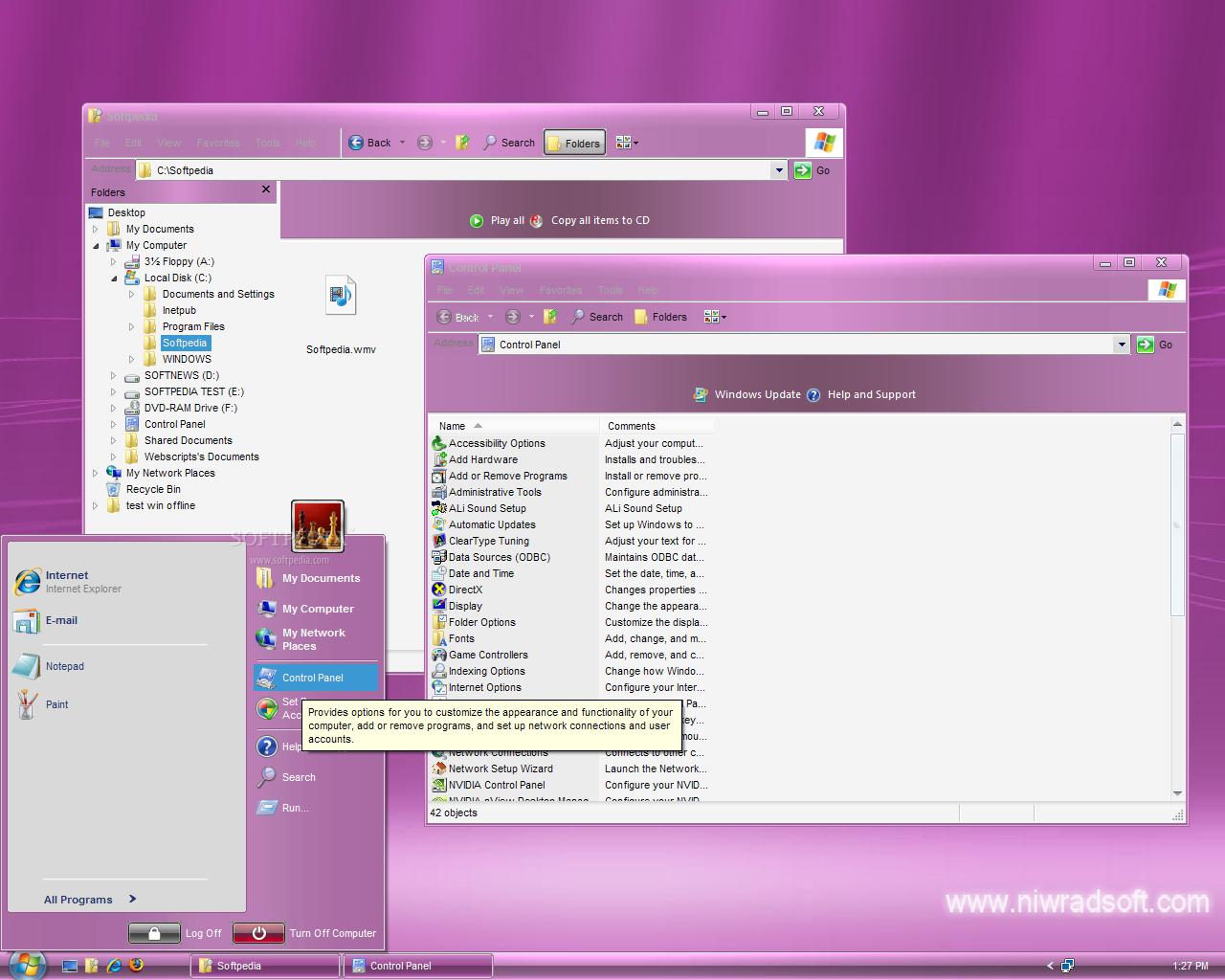This screenshot has height=980, width=1225.
Task: Click Go button in Softpedia window
Action: pyautogui.click(x=813, y=170)
